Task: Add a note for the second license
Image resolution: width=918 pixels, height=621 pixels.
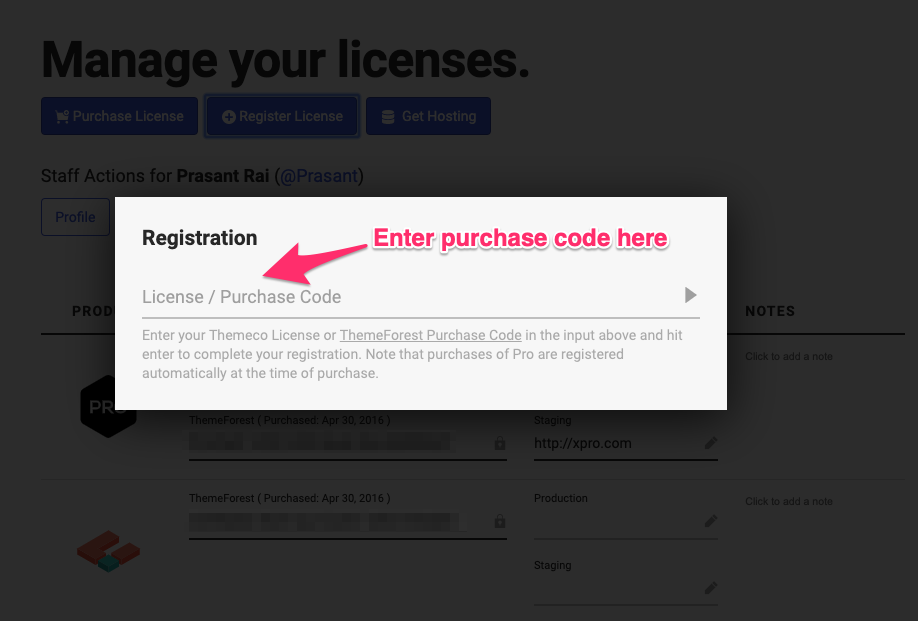Action: click(x=789, y=502)
